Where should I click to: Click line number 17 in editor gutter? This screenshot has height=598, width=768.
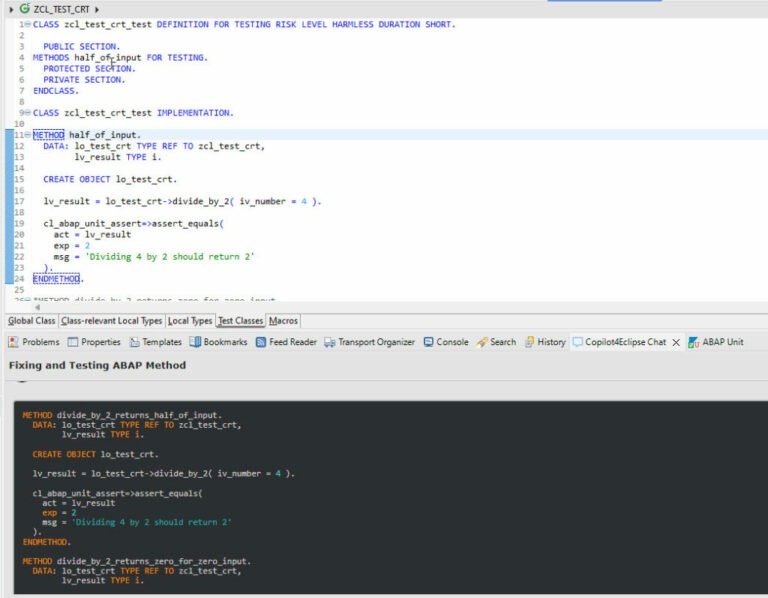point(19,201)
